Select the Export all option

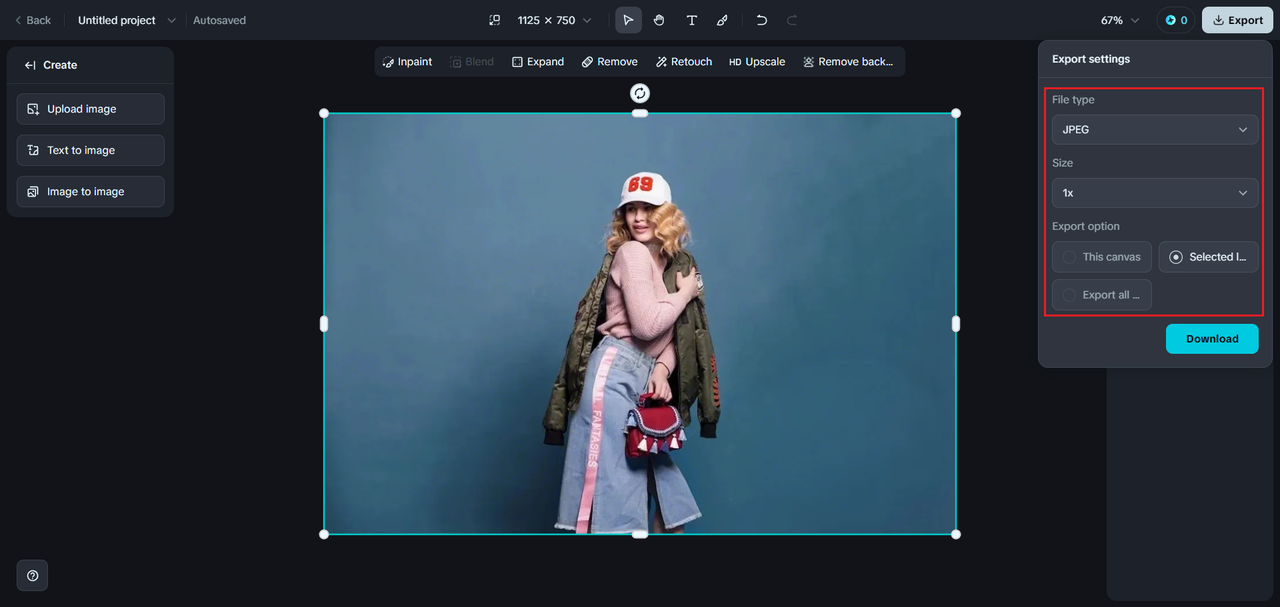(x=1102, y=295)
